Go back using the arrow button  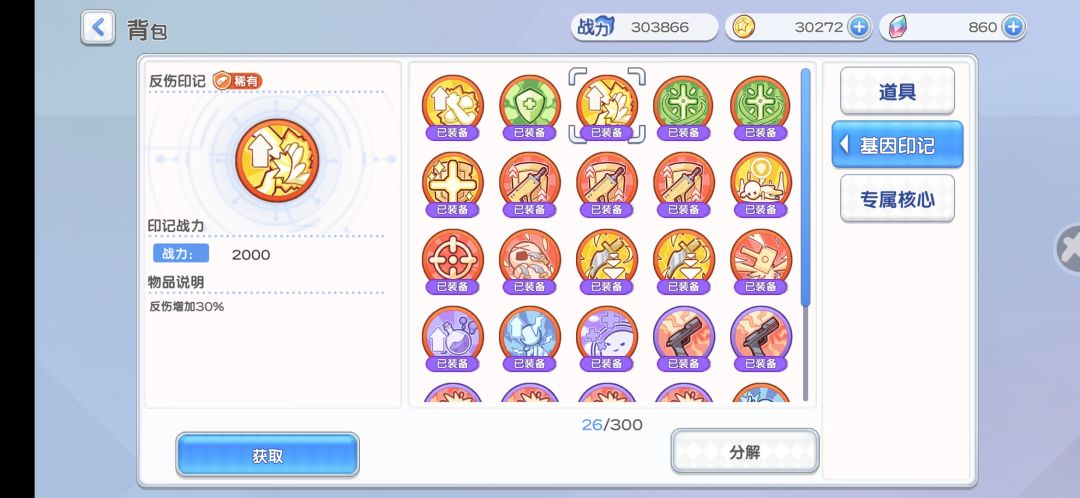pyautogui.click(x=98, y=28)
